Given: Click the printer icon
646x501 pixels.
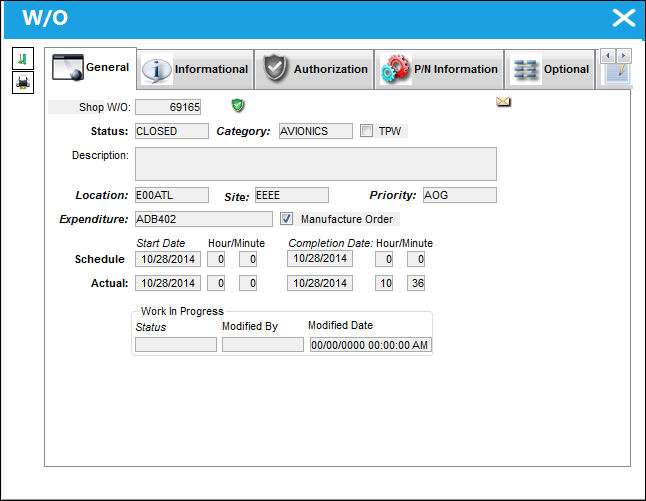Looking at the screenshot, I should [x=23, y=82].
